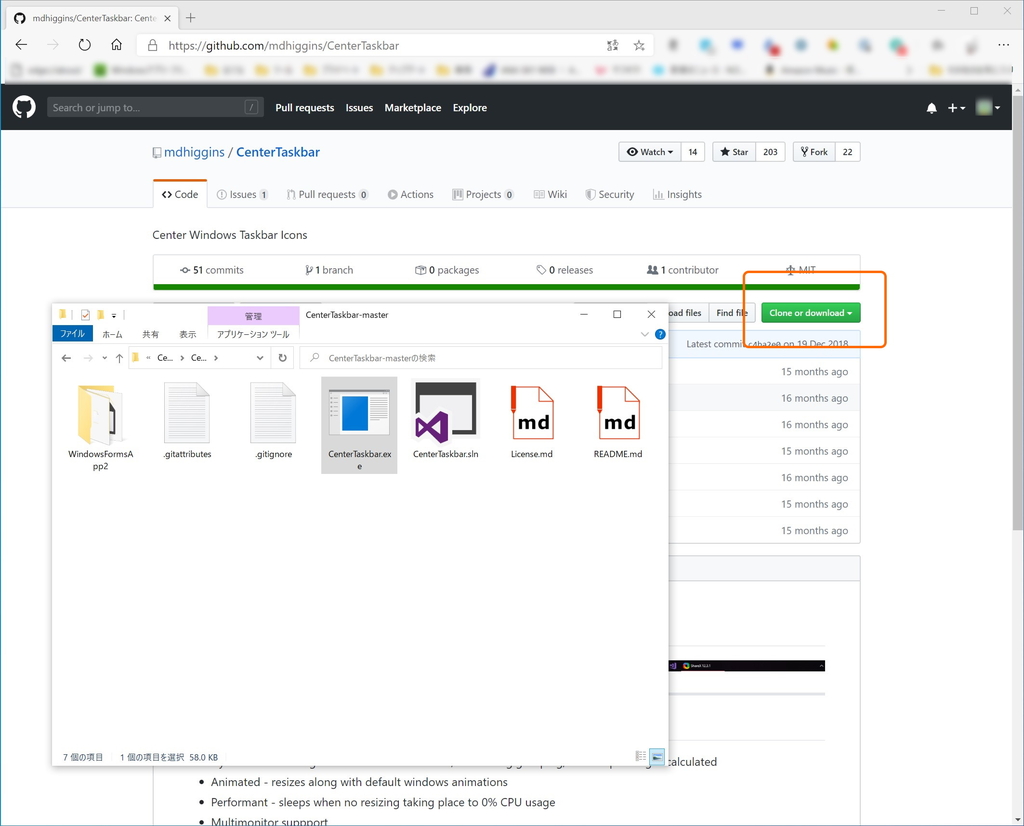Add the page to favorites with the star icon

(639, 46)
